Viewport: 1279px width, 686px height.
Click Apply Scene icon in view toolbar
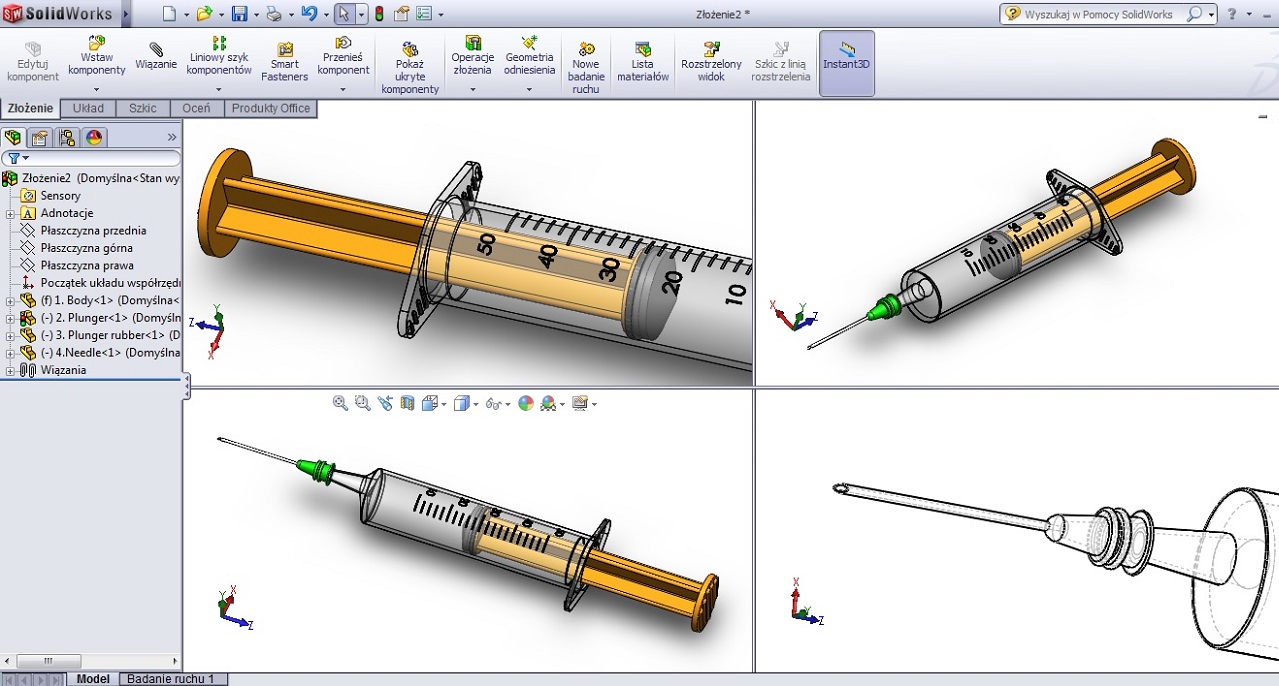click(548, 403)
